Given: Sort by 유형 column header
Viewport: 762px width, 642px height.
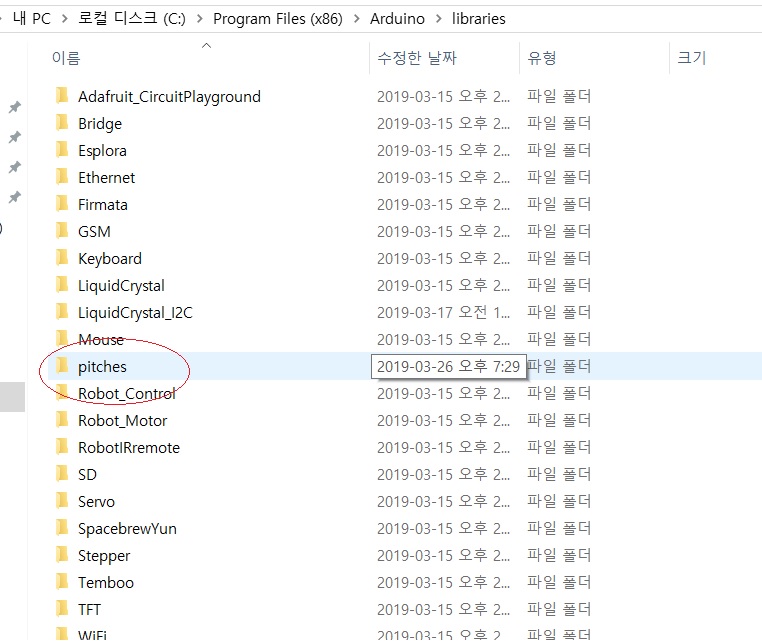Looking at the screenshot, I should point(541,58).
